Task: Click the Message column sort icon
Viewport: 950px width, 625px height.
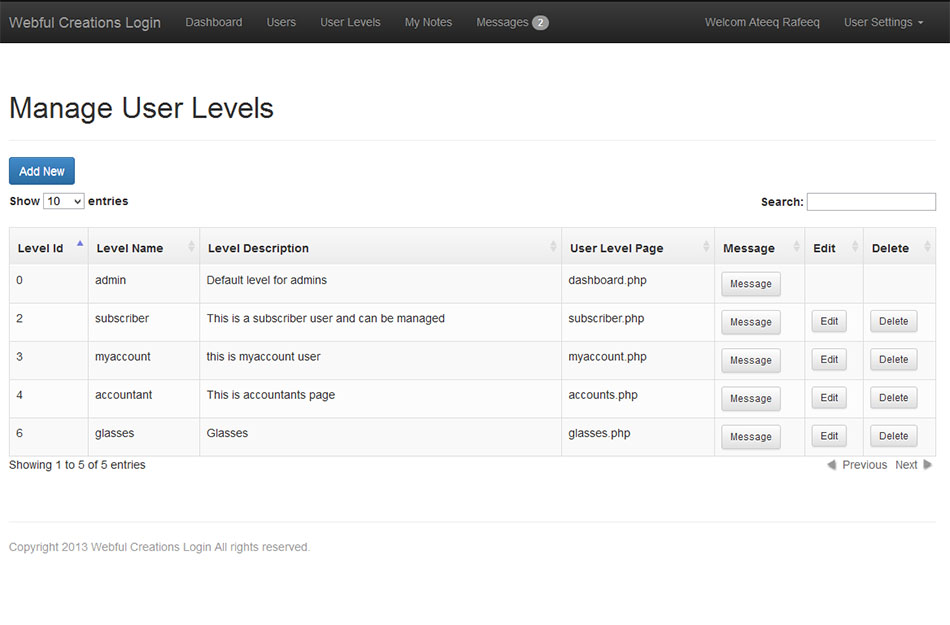Action: [x=796, y=247]
